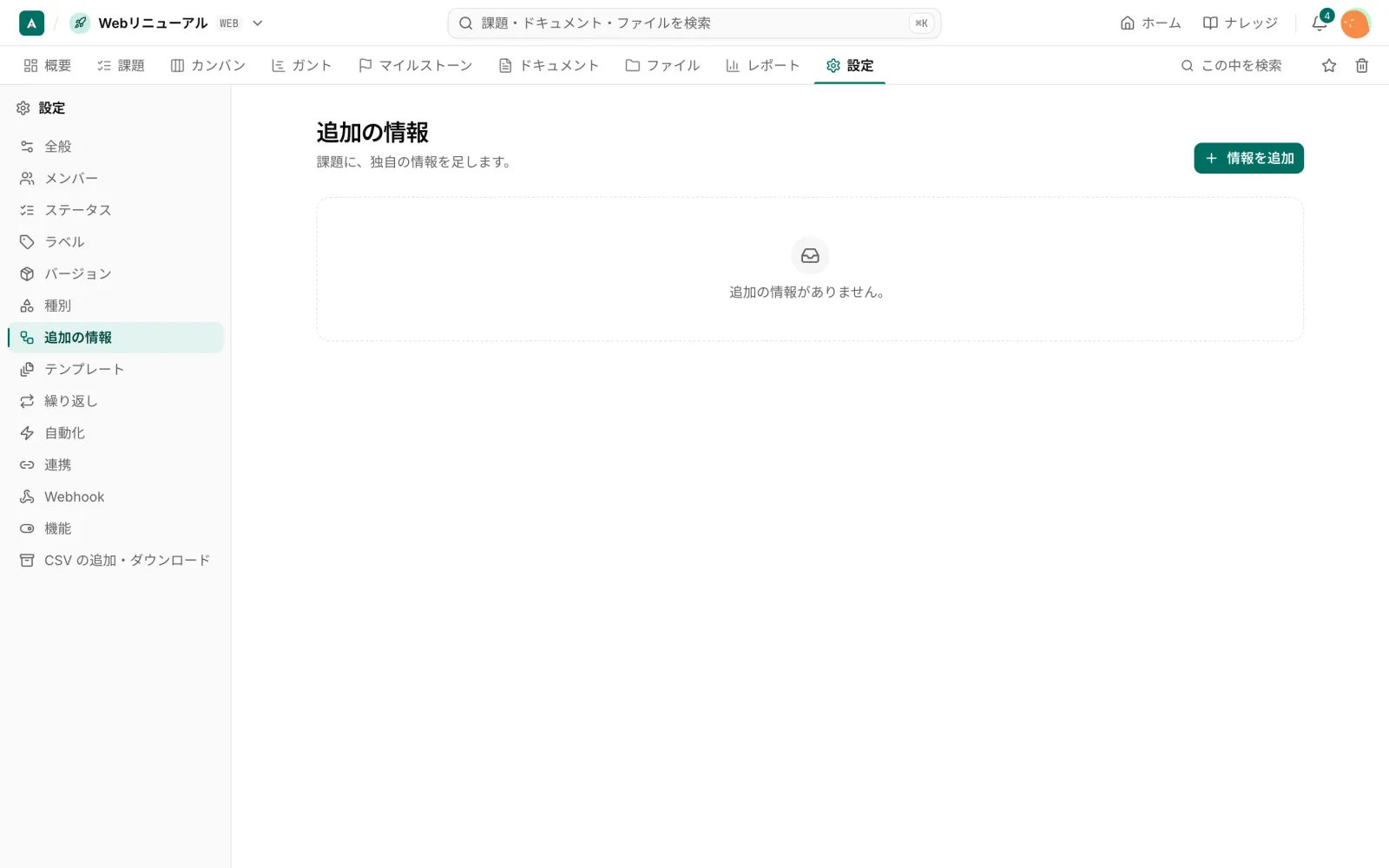
Task: Click the green workspace logo icon
Action: coord(31,23)
